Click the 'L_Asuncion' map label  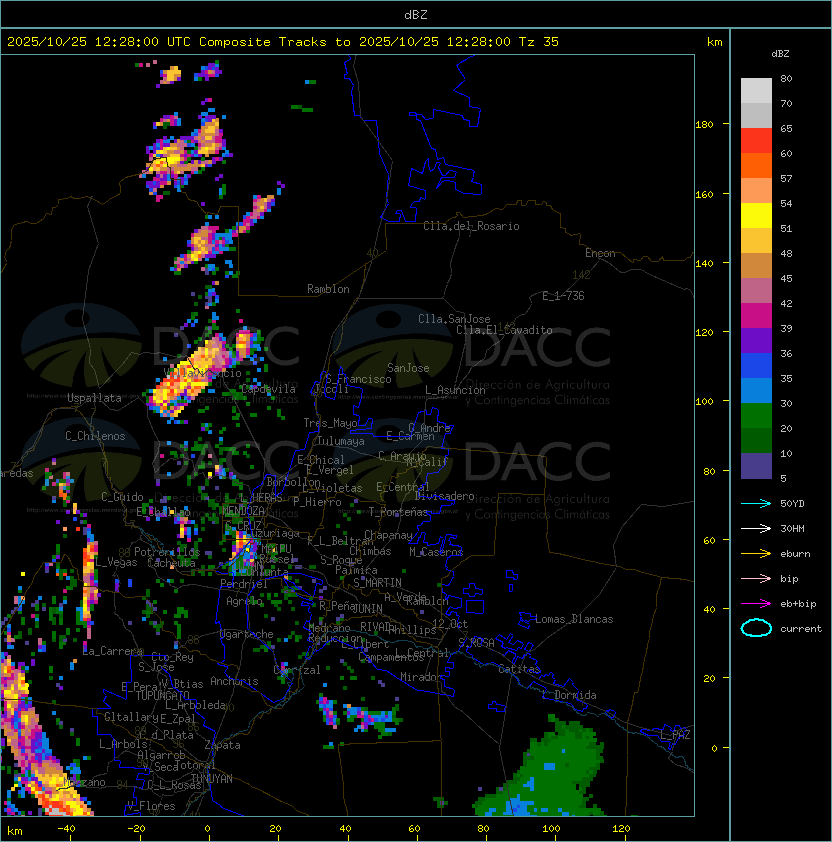pyautogui.click(x=455, y=390)
